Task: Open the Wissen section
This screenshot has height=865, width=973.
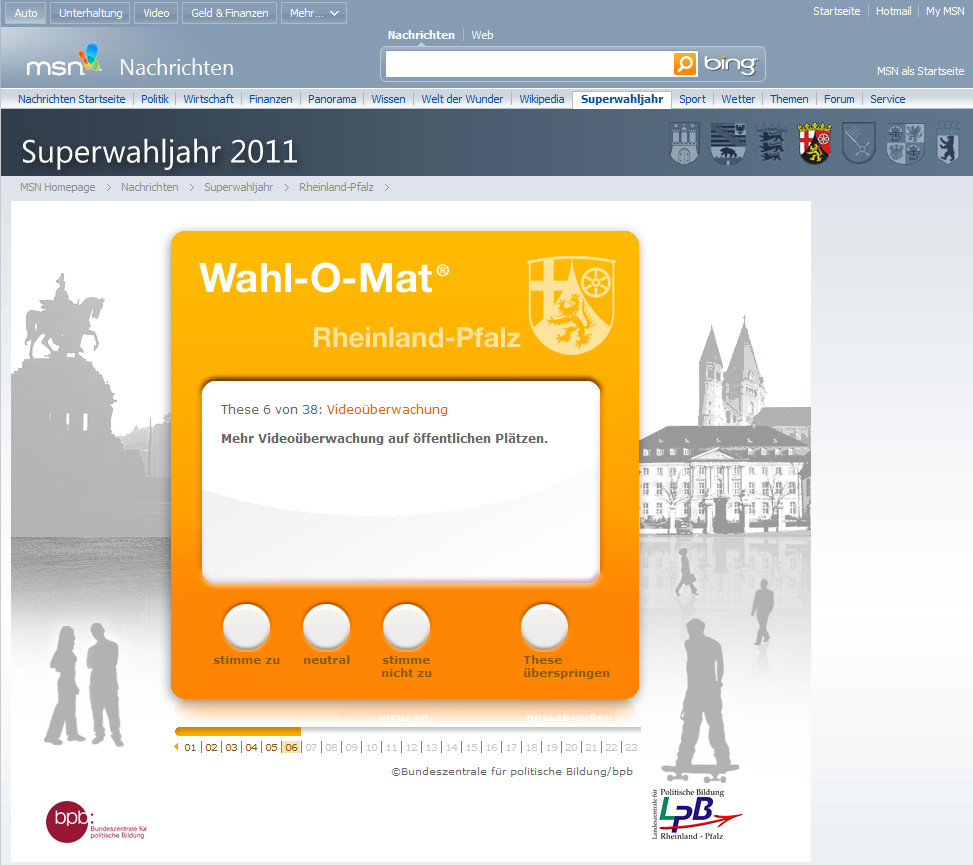Action: (x=388, y=99)
